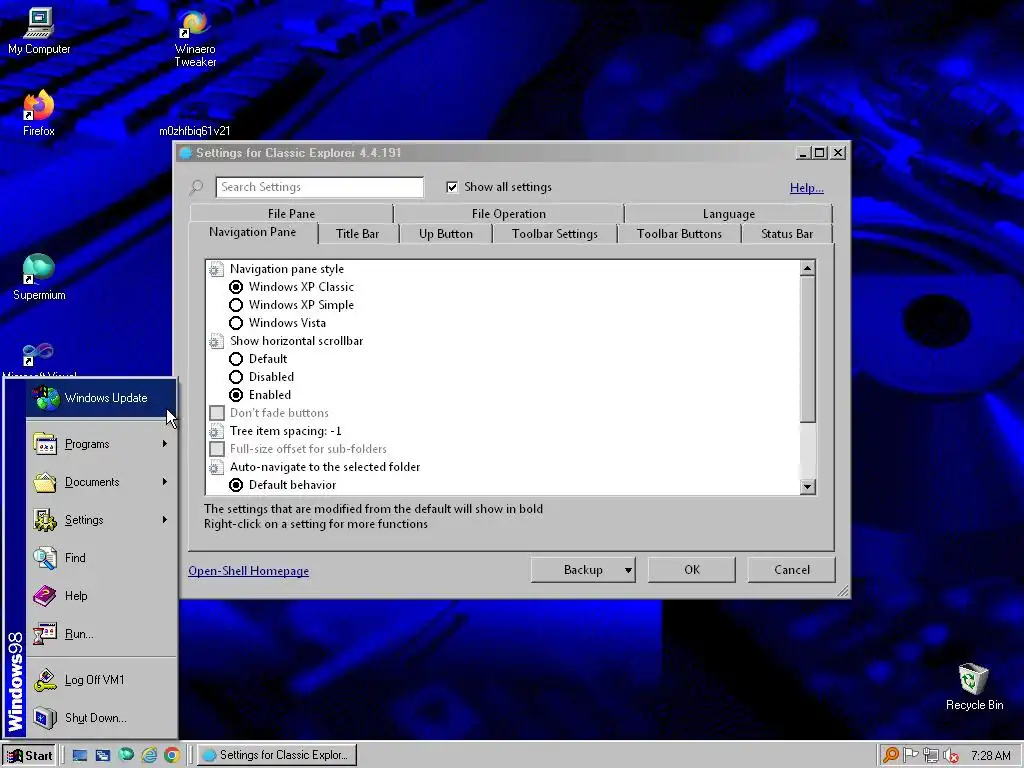Check Full-size offset for sub-folders

(x=217, y=449)
